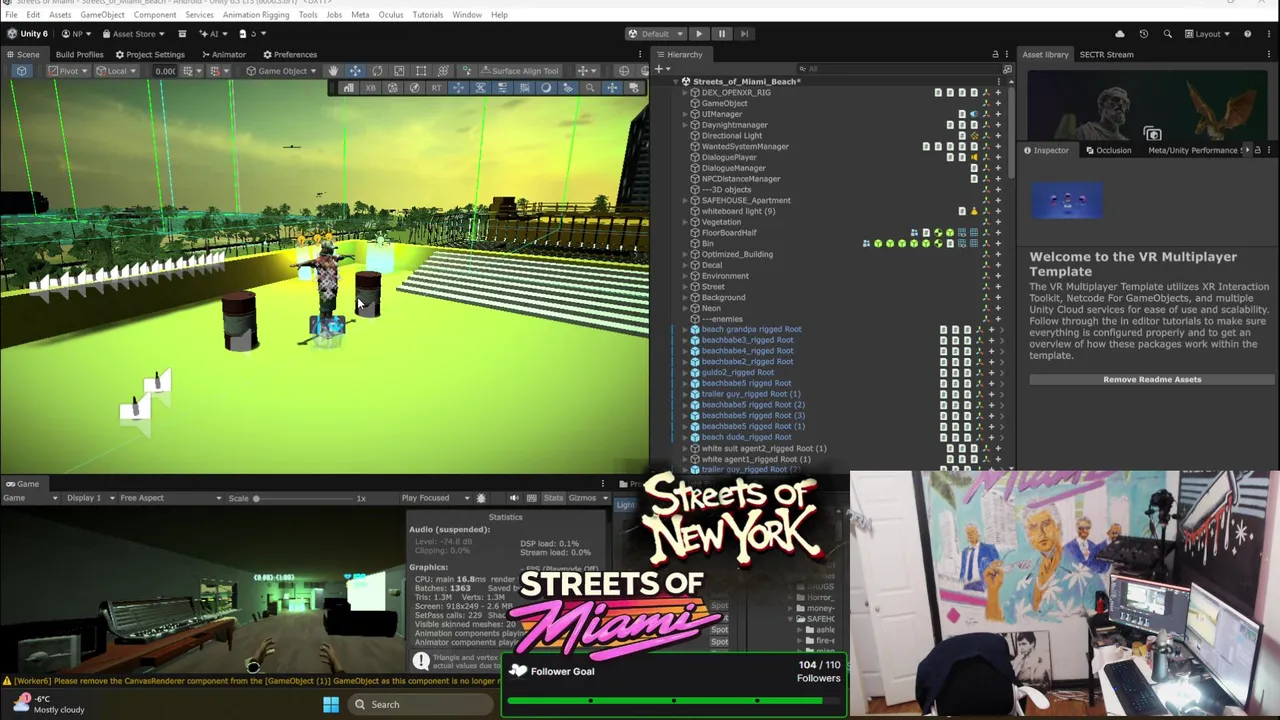This screenshot has width=1280, height=720.
Task: Open the GameObject menu
Action: pos(102,15)
